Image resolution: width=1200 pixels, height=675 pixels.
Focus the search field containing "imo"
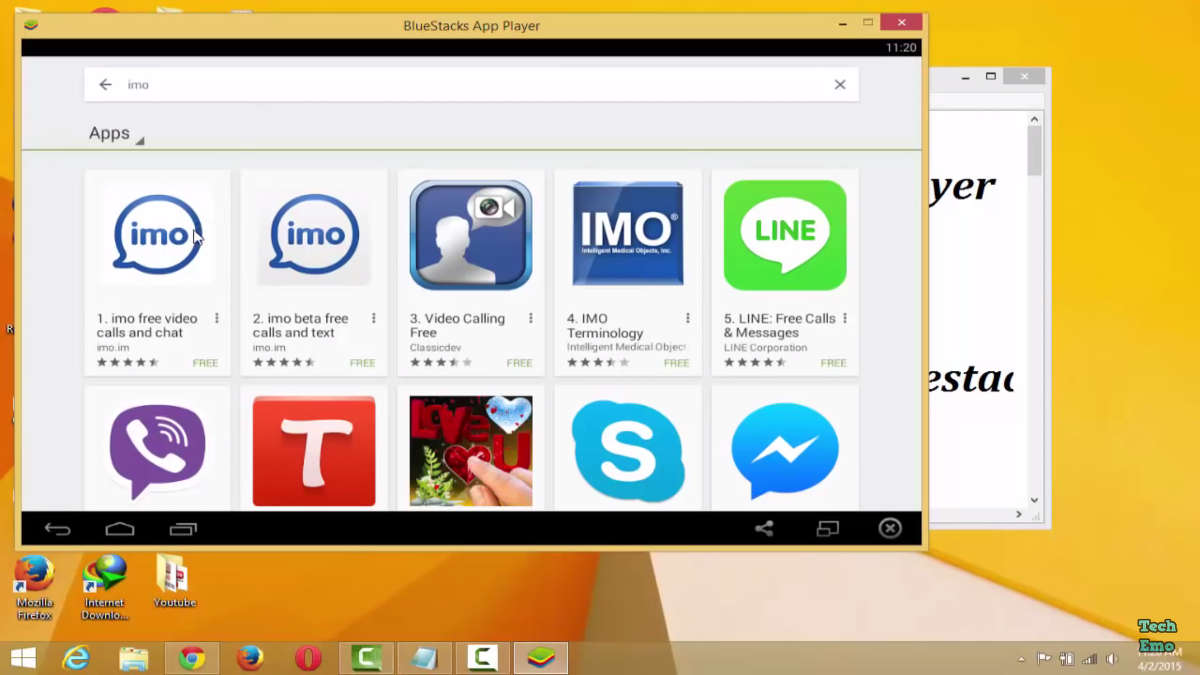(472, 85)
